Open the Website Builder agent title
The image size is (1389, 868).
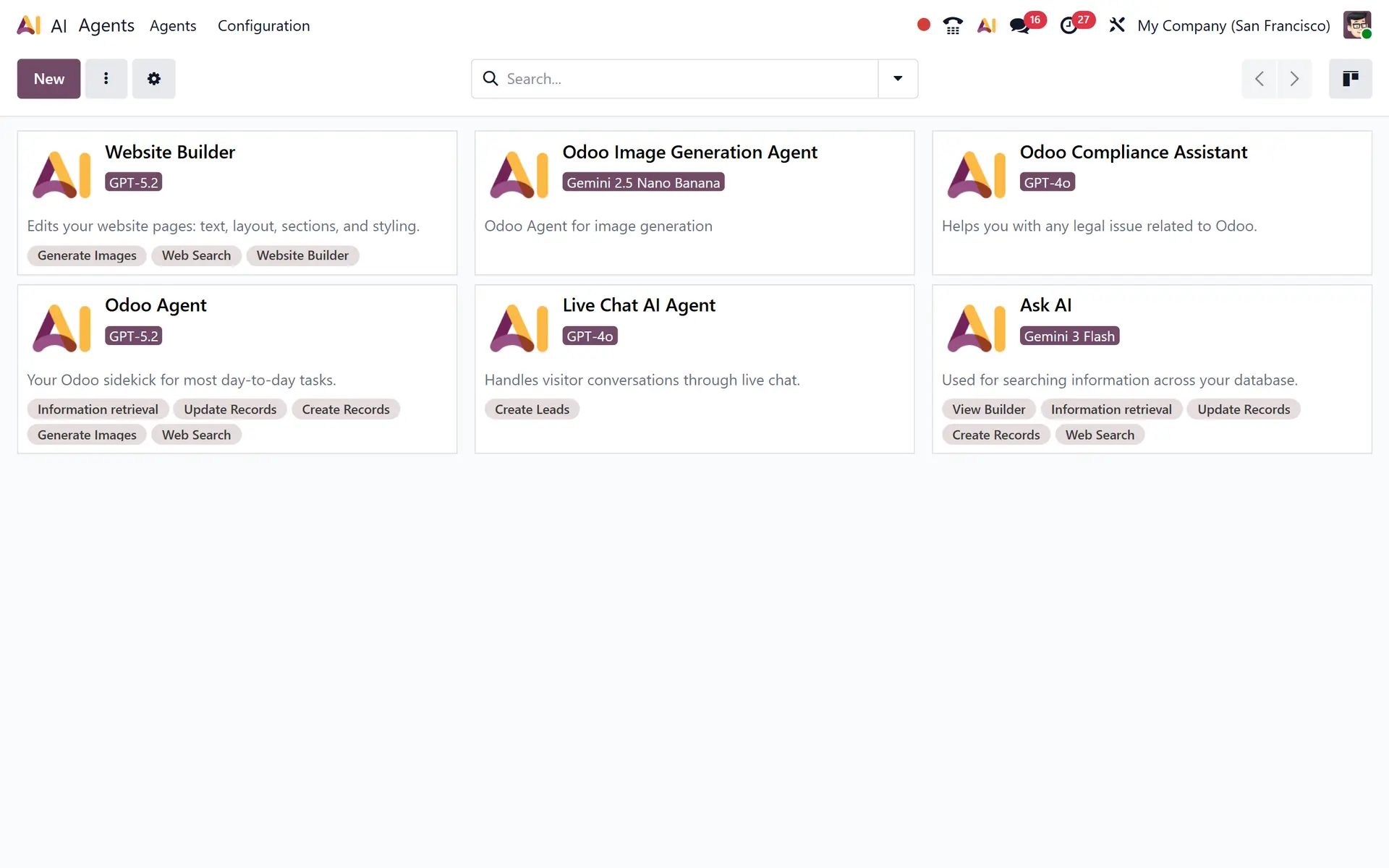click(x=170, y=152)
